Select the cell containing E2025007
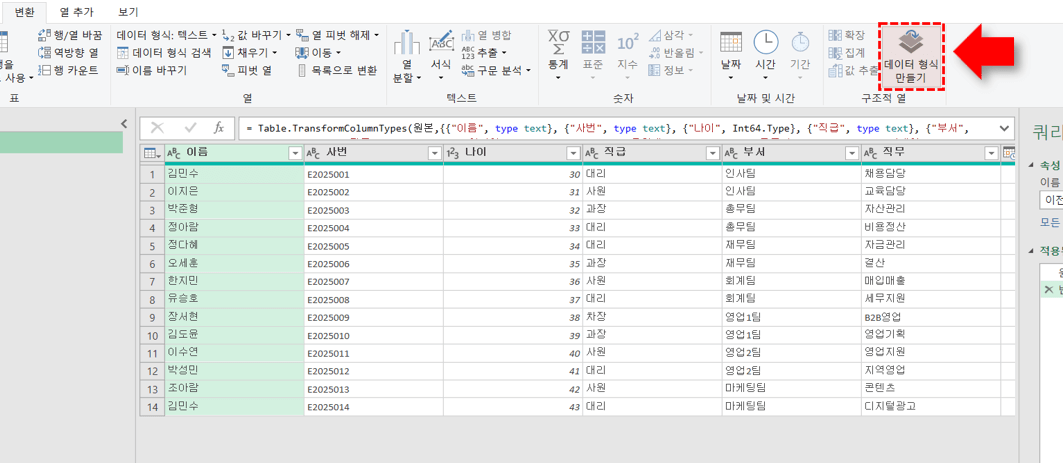Viewport: 1063px width, 463px height. [x=372, y=283]
